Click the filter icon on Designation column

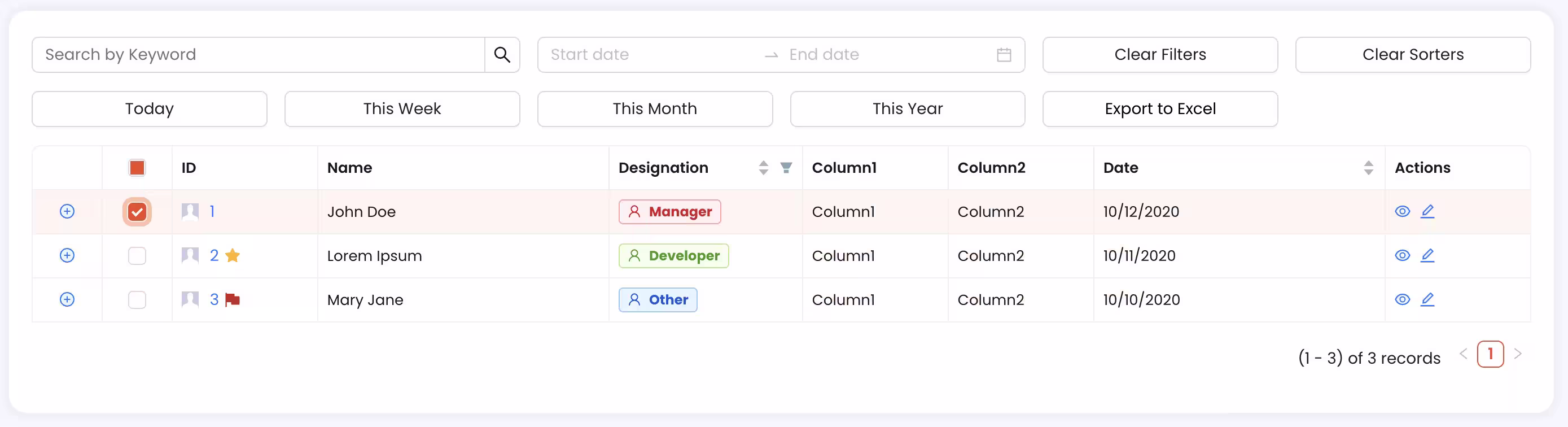pyautogui.click(x=786, y=168)
